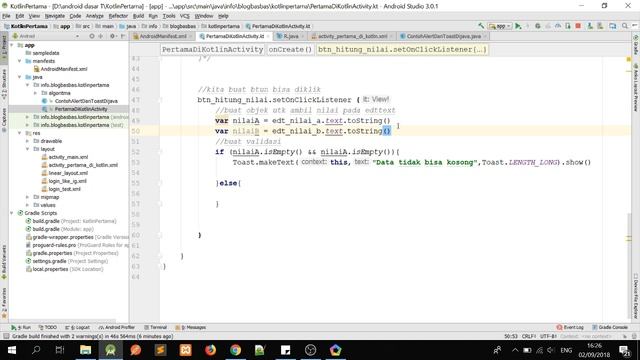
Task: Click the Windows Start button
Action: 12,350
